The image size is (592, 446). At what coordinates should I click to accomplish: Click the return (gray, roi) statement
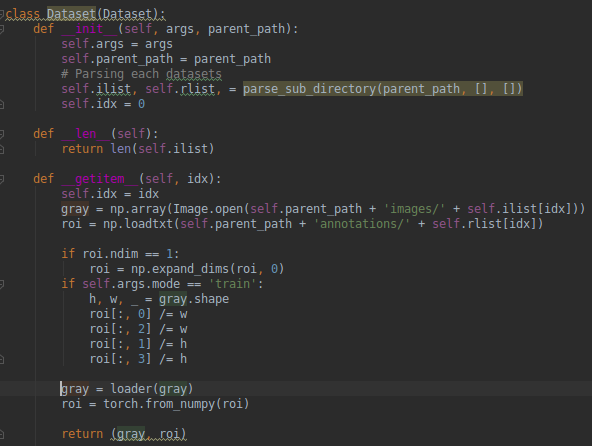[x=124, y=434]
